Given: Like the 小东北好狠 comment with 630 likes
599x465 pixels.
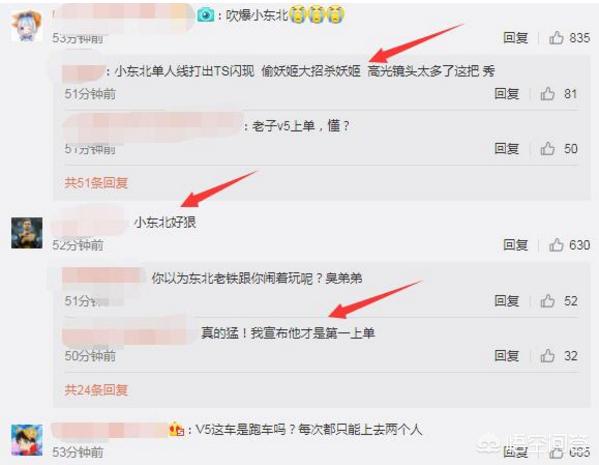Looking at the screenshot, I should pyautogui.click(x=556, y=245).
